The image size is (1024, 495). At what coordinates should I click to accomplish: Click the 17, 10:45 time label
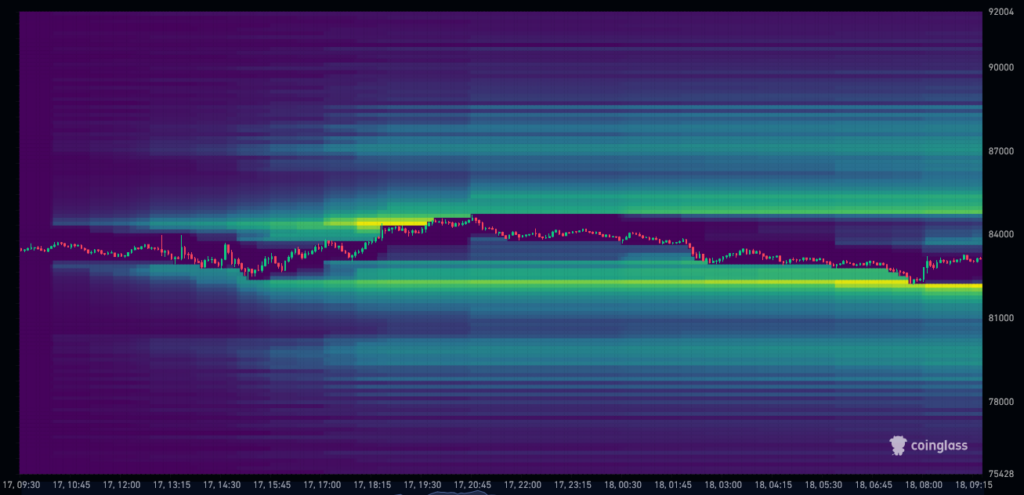click(72, 485)
